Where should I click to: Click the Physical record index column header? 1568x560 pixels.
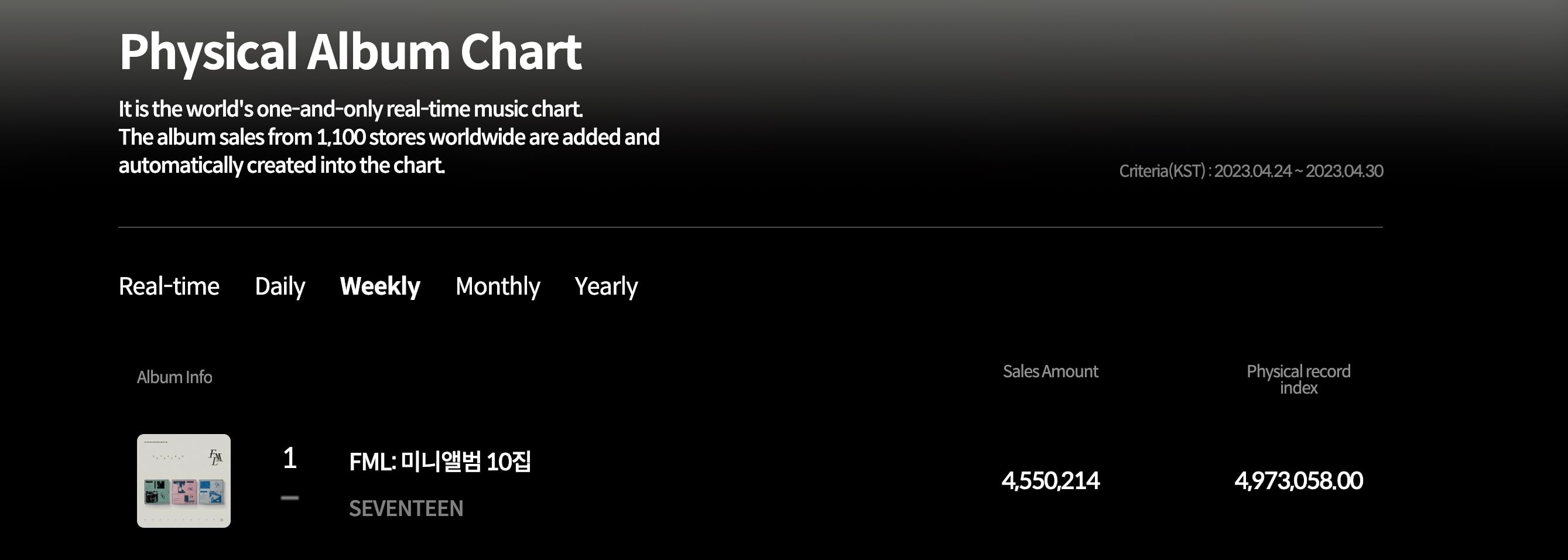[x=1297, y=379]
